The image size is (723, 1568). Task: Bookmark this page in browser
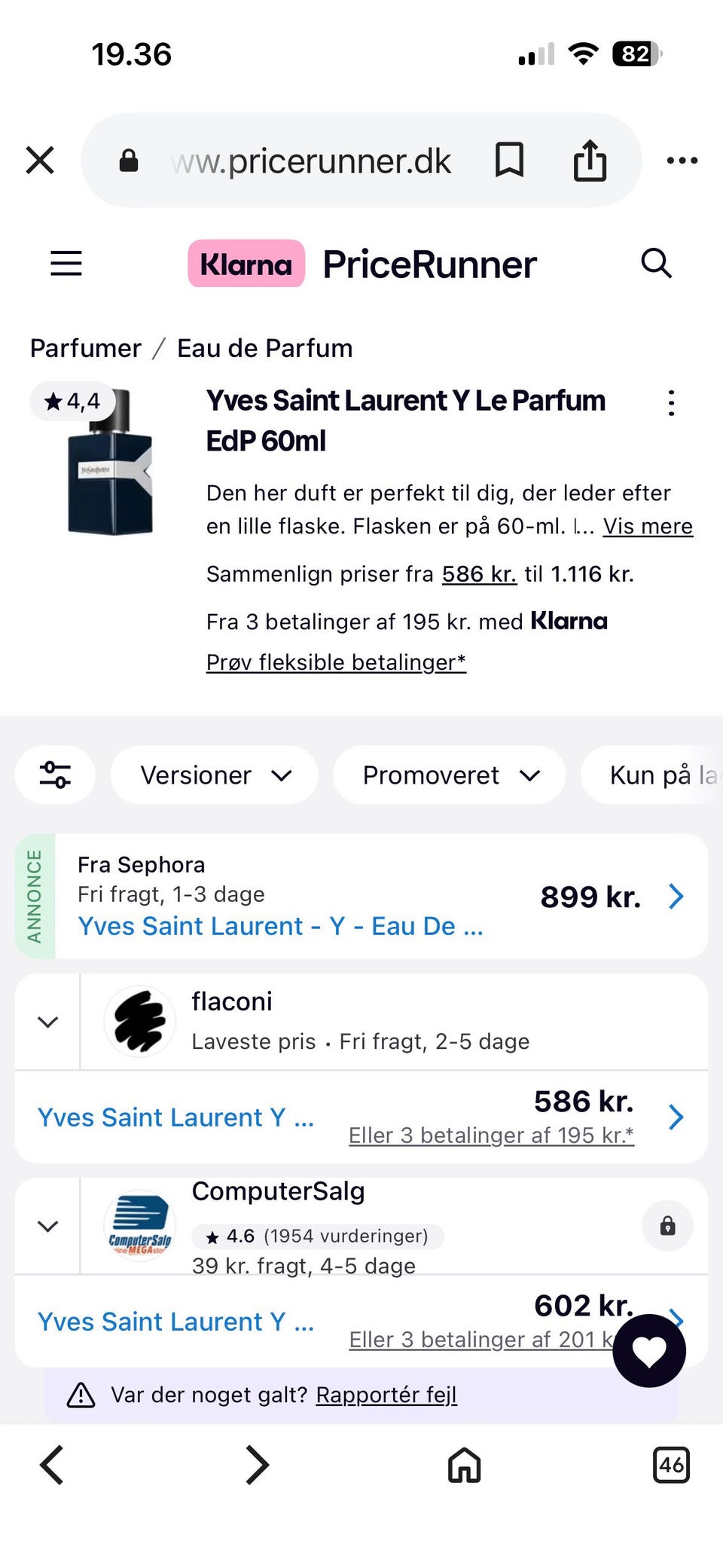tap(509, 160)
